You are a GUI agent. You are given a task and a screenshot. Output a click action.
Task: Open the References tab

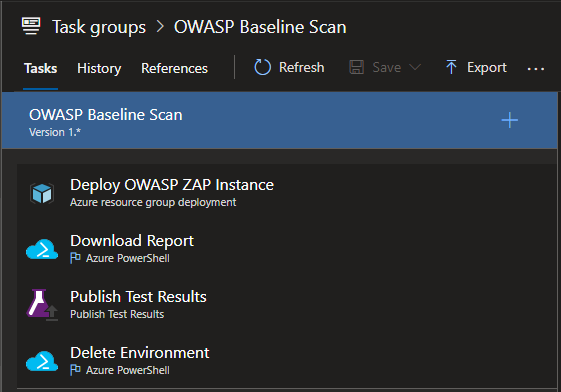pyautogui.click(x=174, y=68)
